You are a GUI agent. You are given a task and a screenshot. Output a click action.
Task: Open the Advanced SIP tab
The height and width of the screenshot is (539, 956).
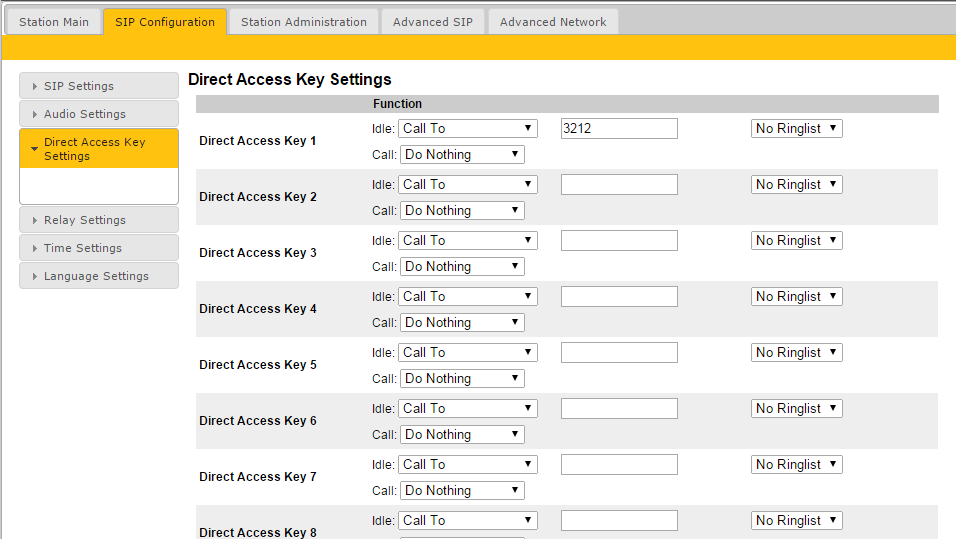coord(433,22)
